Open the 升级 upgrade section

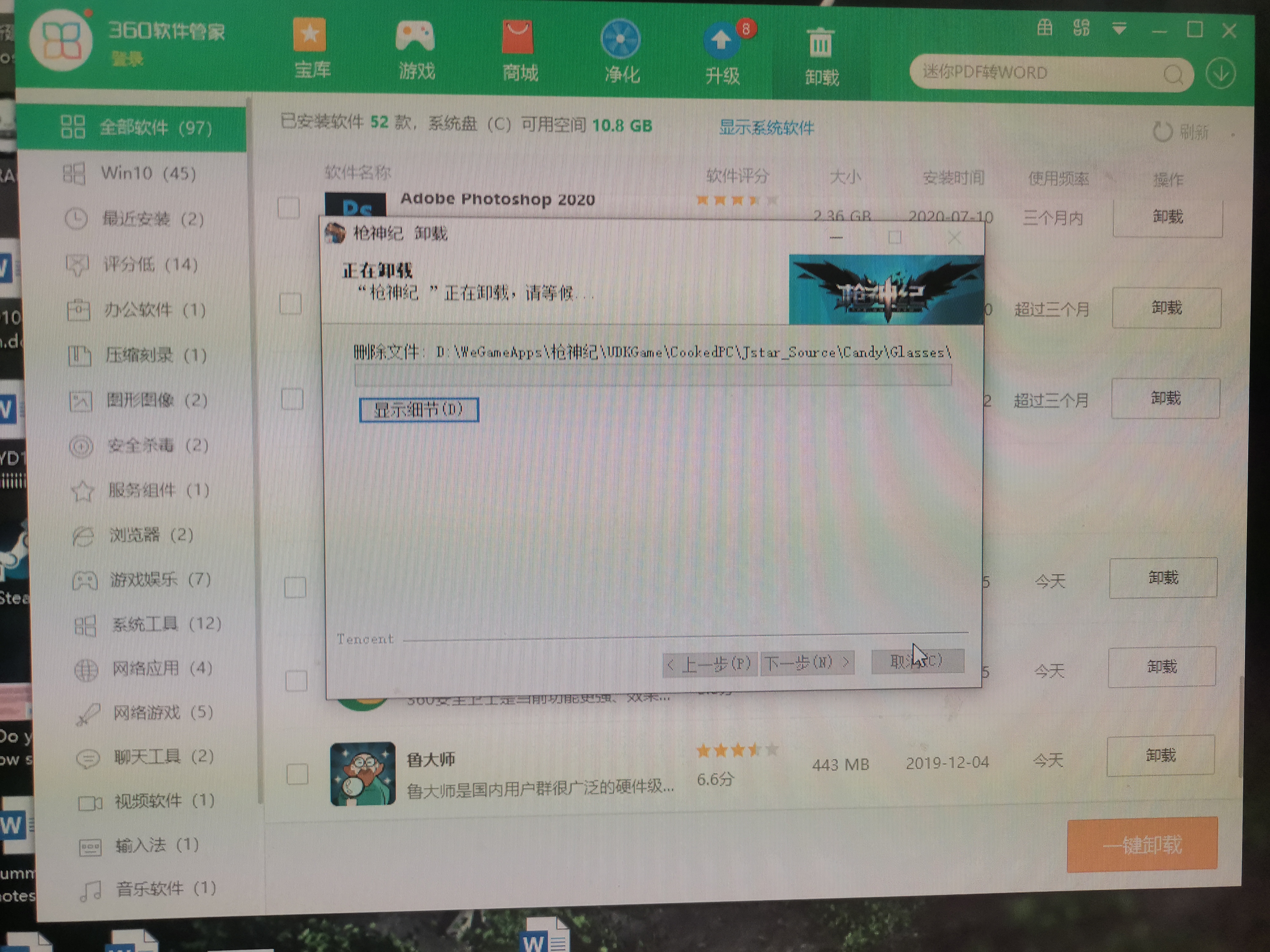(722, 53)
